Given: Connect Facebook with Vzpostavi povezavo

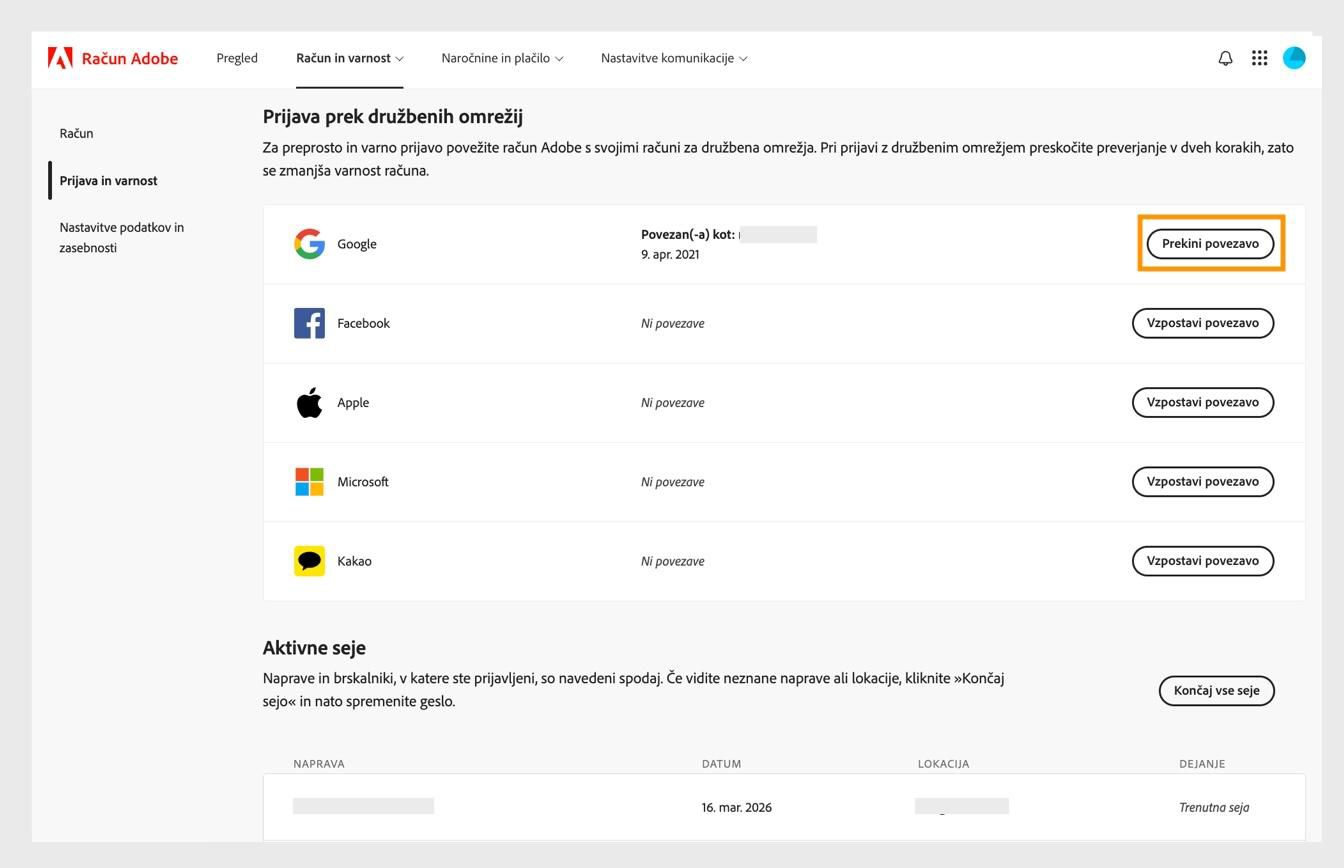Looking at the screenshot, I should 1202,322.
